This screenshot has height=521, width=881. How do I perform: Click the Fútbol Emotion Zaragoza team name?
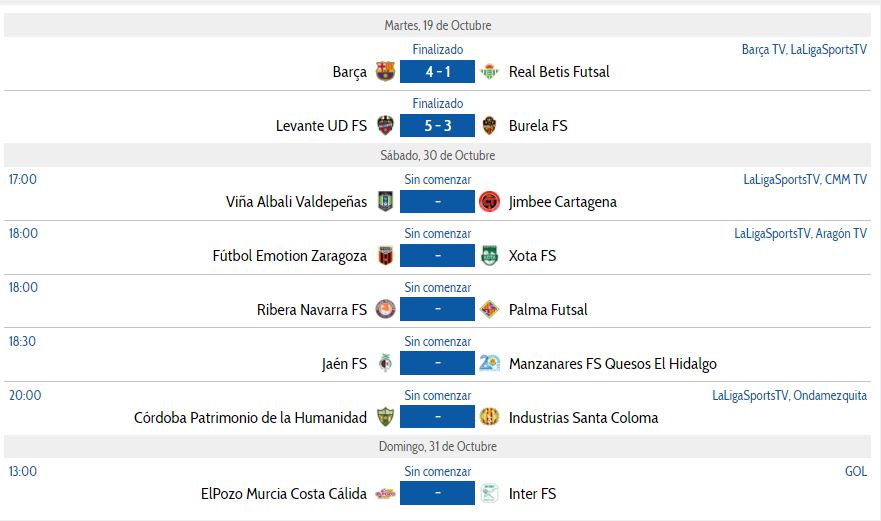[289, 255]
